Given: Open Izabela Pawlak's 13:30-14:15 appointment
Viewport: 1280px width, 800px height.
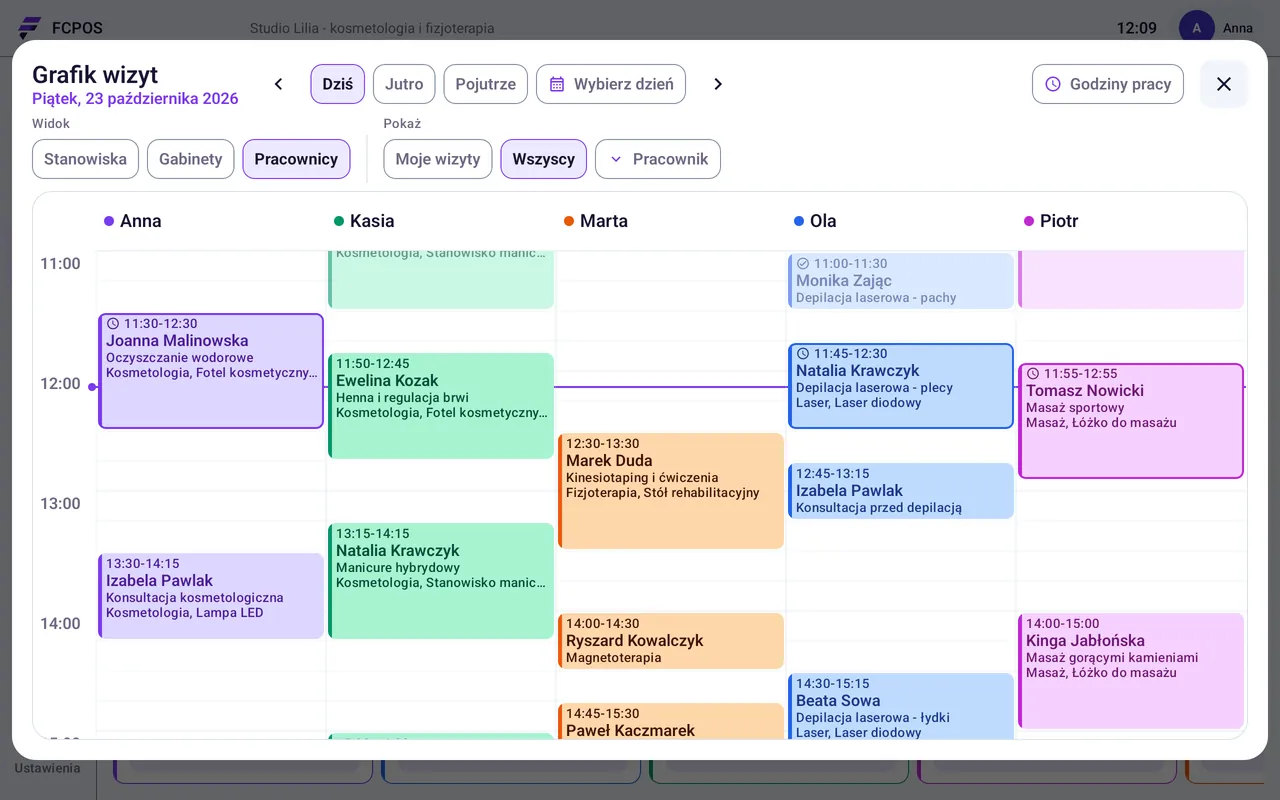Looking at the screenshot, I should pos(211,596).
